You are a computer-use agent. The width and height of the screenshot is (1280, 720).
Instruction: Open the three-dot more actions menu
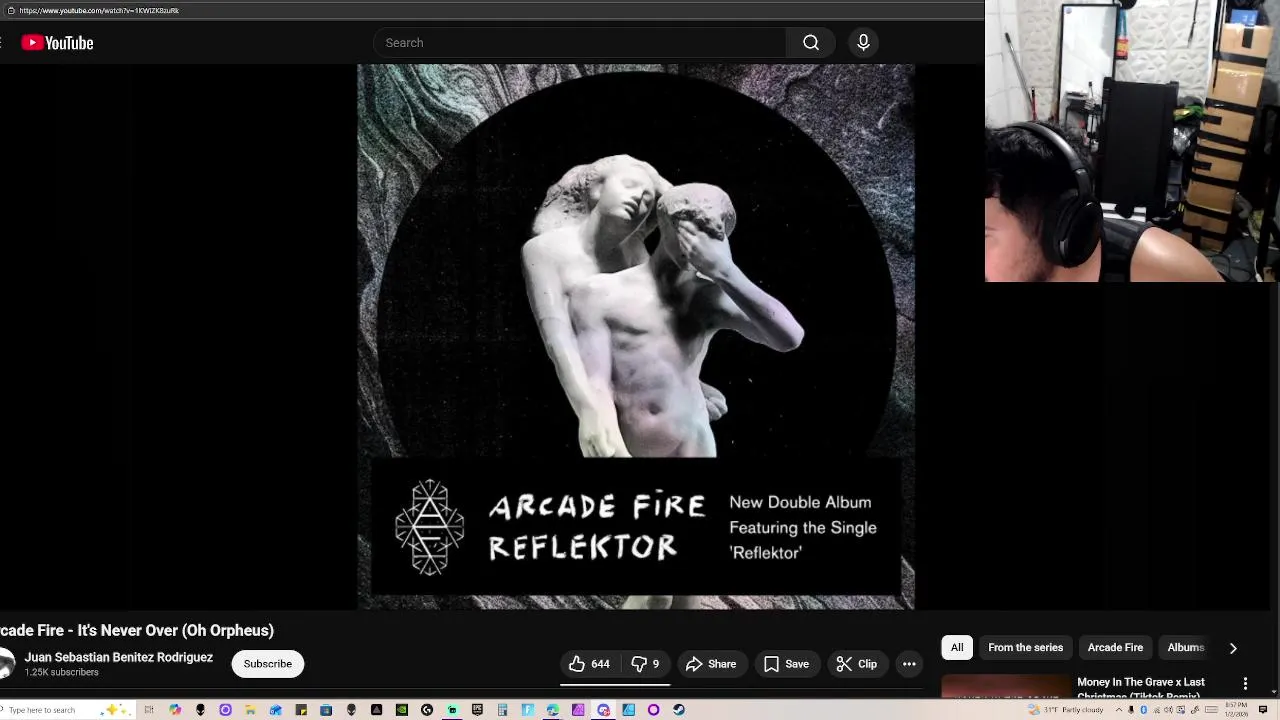909,664
